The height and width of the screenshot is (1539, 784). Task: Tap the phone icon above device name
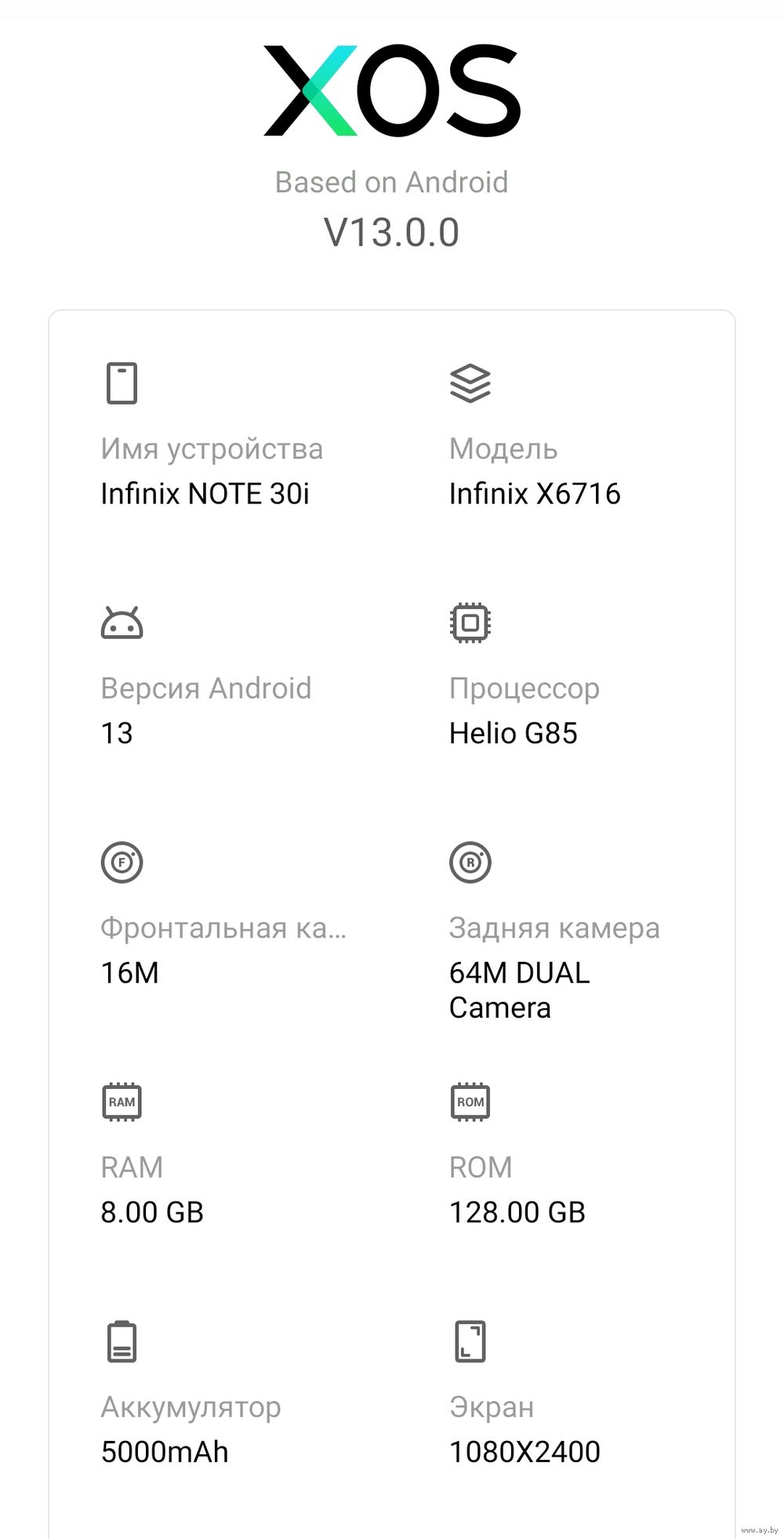tap(122, 383)
